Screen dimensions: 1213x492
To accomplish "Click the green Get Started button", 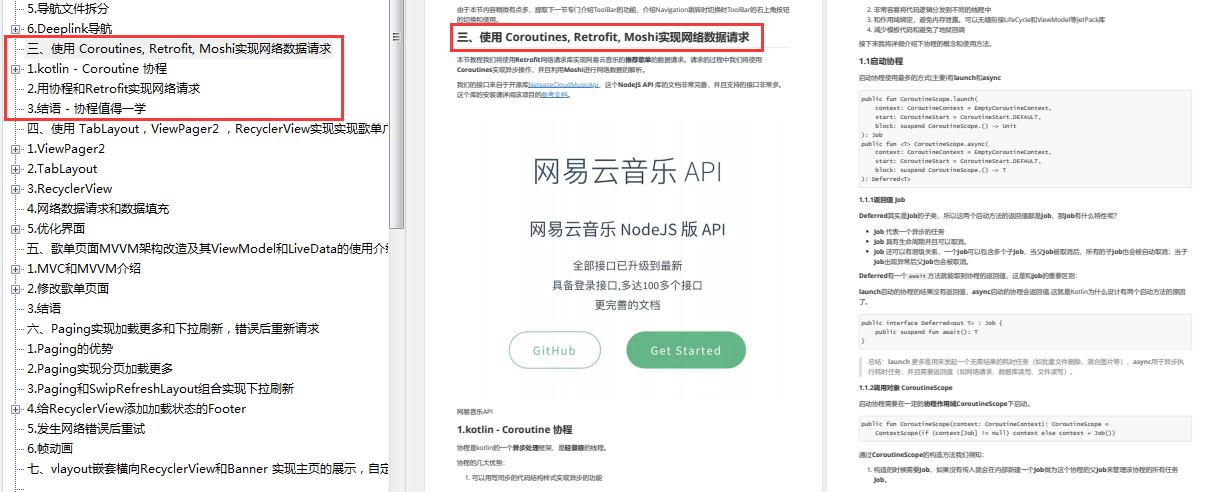I will point(685,350).
